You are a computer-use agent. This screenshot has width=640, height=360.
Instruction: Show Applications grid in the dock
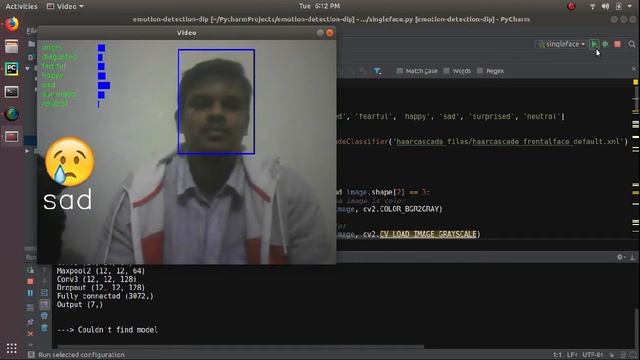coord(11,348)
